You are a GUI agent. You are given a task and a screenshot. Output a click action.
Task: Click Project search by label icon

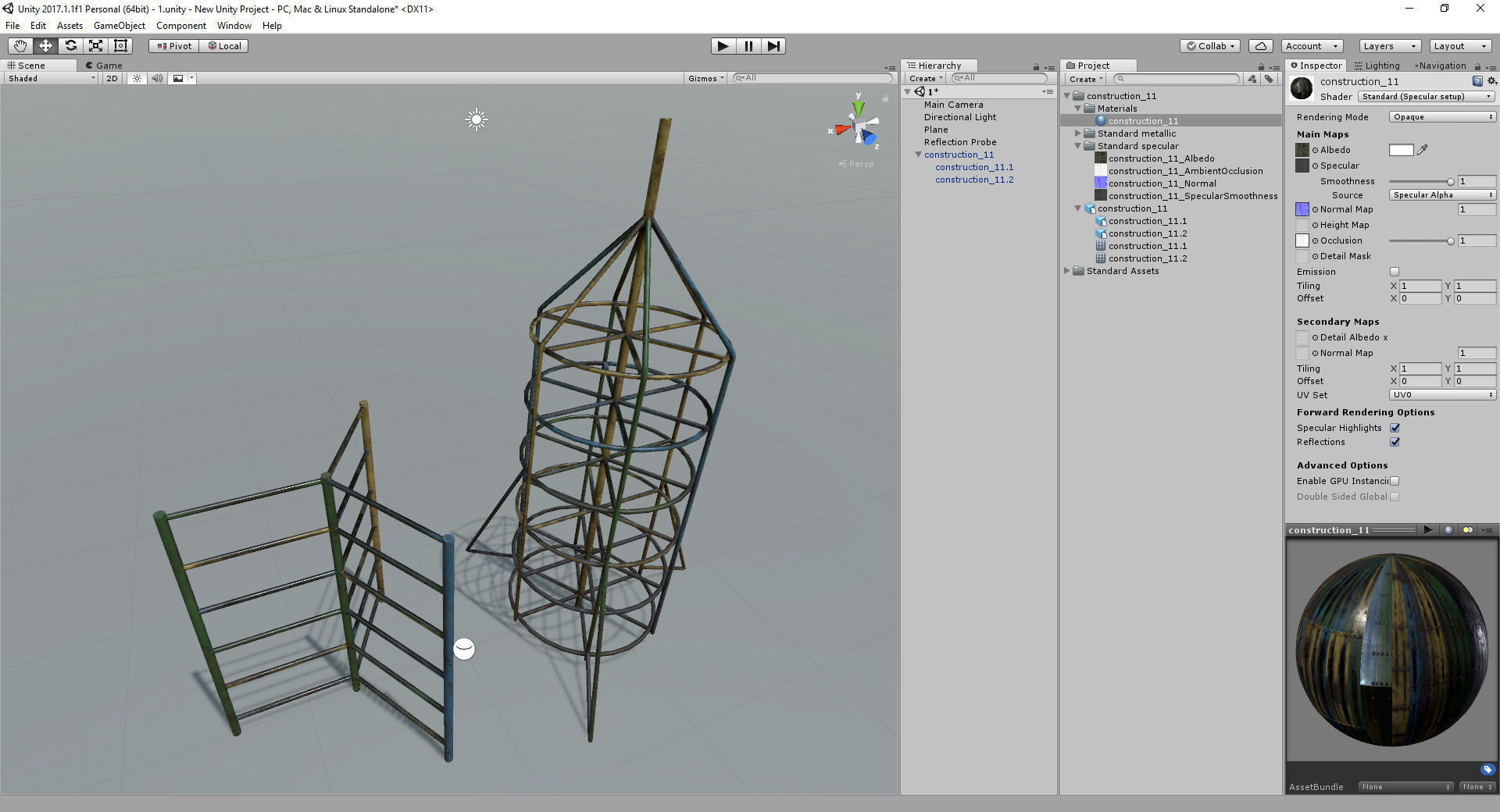[1269, 79]
